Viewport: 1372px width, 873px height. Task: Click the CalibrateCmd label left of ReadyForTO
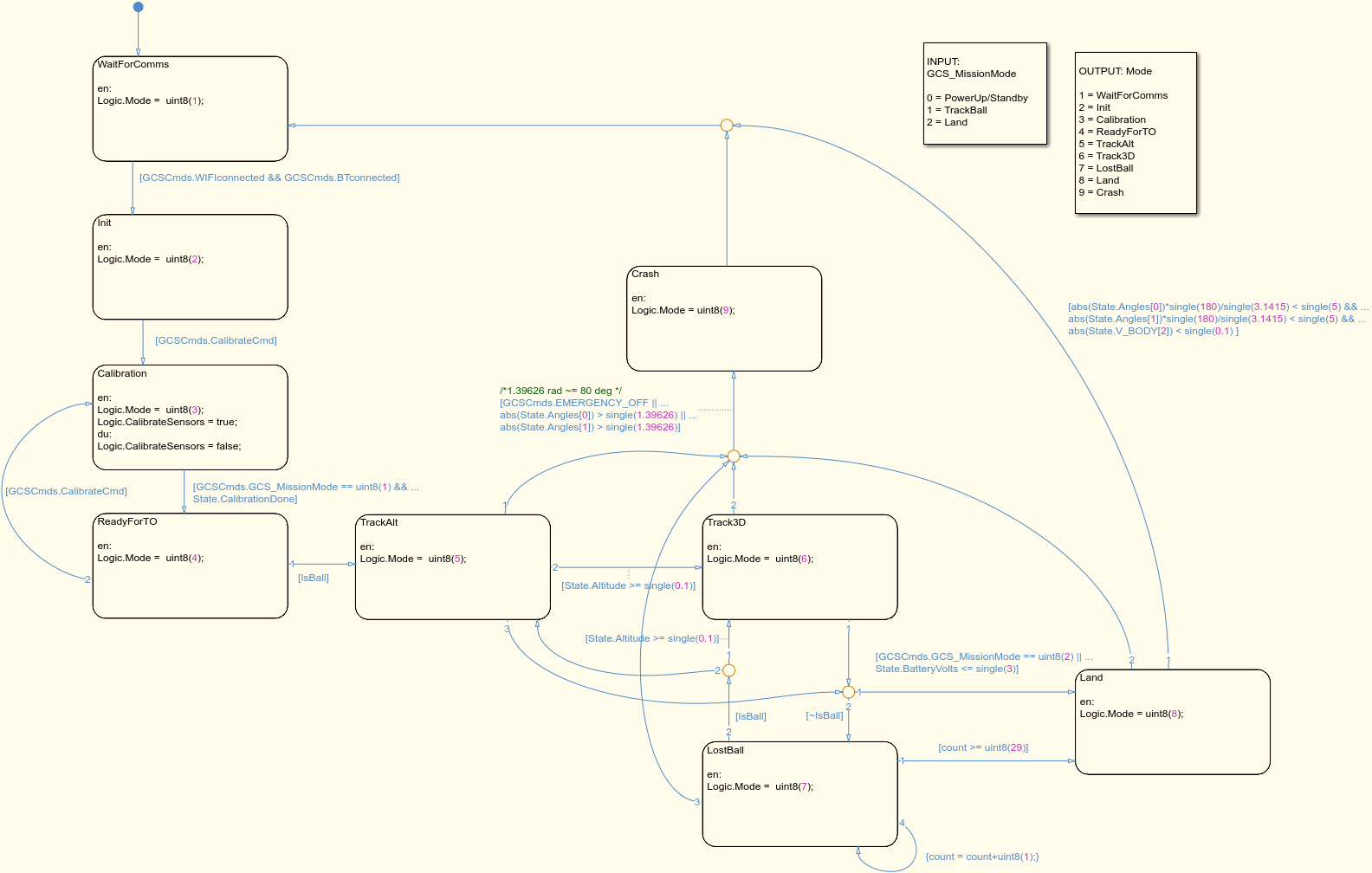[66, 491]
